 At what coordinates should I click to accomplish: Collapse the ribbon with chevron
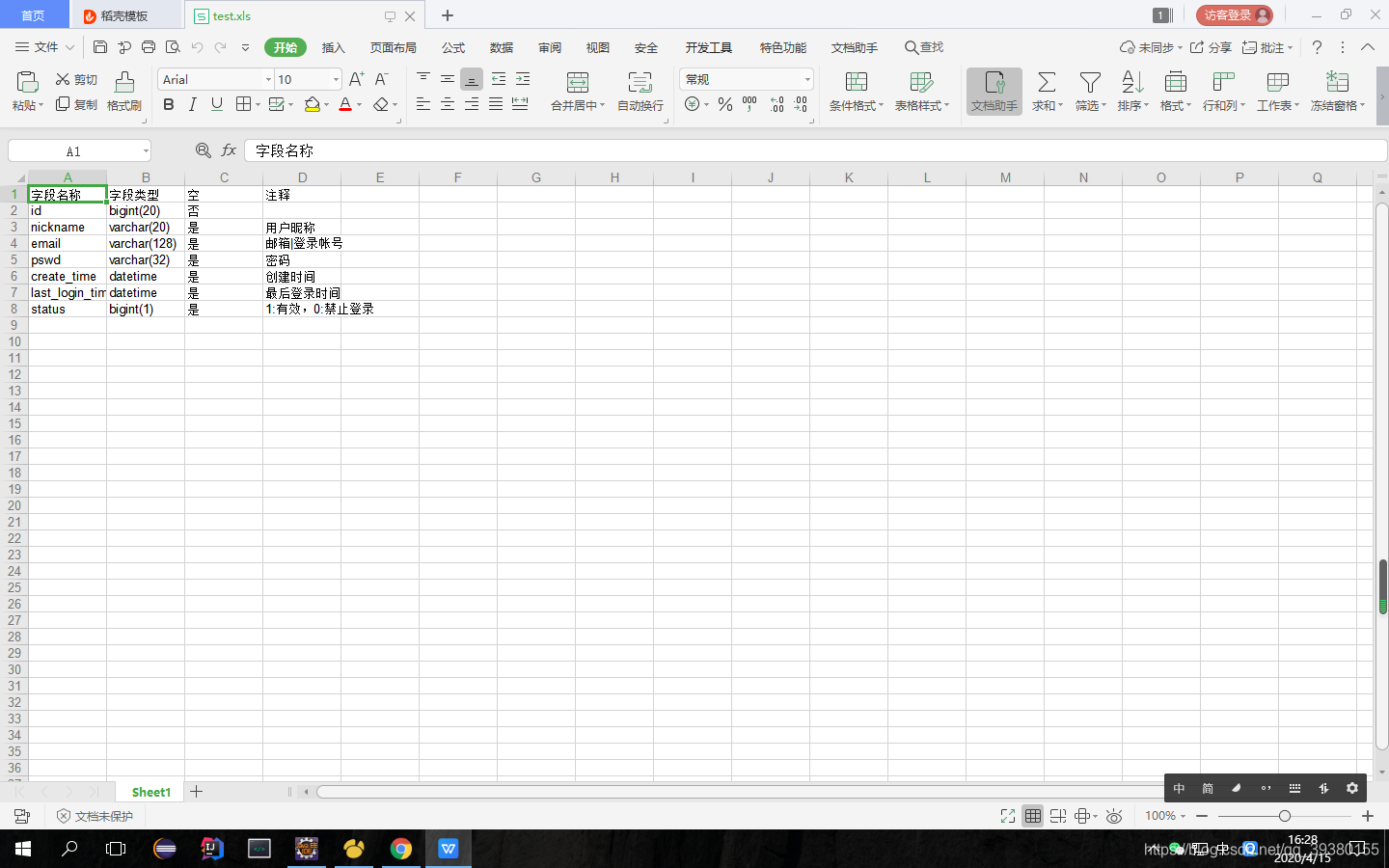(x=1368, y=47)
